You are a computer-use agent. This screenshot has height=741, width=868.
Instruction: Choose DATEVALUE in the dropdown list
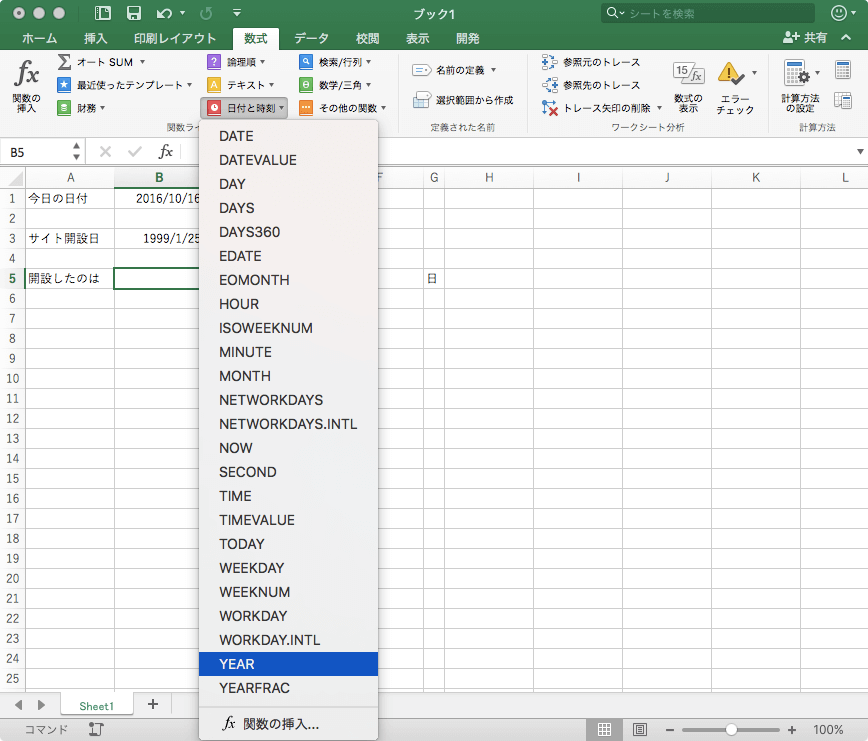(x=288, y=160)
